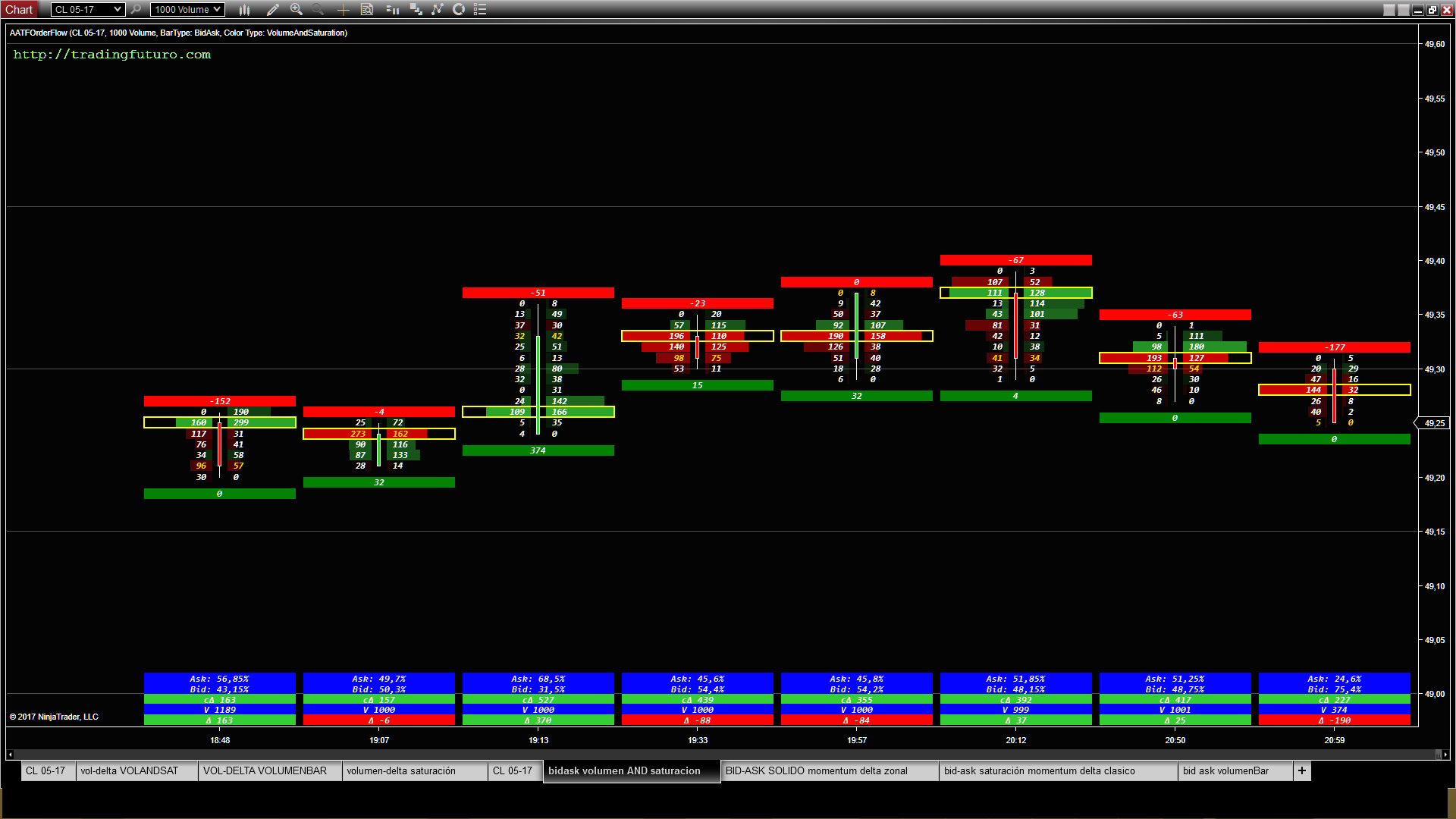Click the first link-color swatch in title bar
1456x819 pixels.
click(x=1389, y=10)
